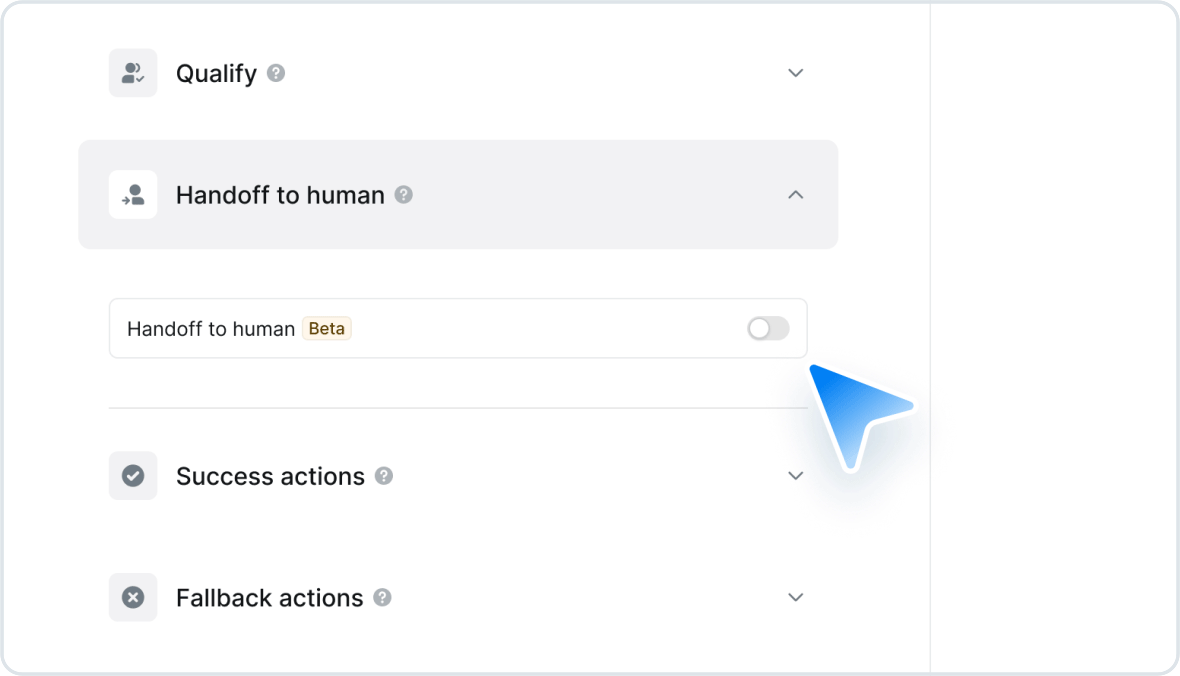Click the Fallback actions X icon
Viewport: 1180px width, 676px height.
point(133,598)
